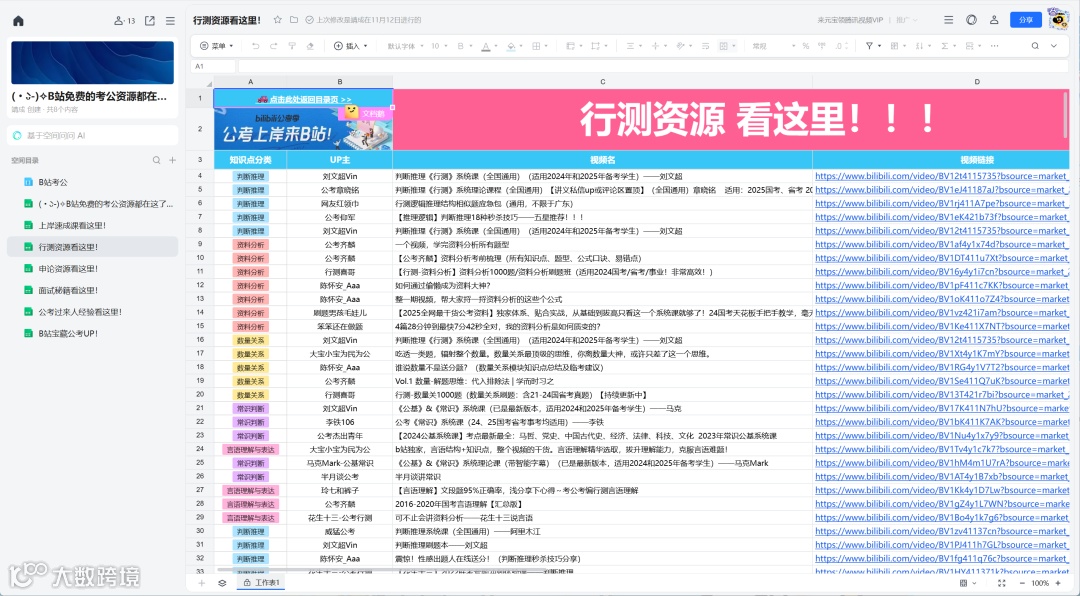Enter fullscreen using the bottom bar icon
Screen dimensions: 1080x596
pyautogui.click(x=1001, y=583)
